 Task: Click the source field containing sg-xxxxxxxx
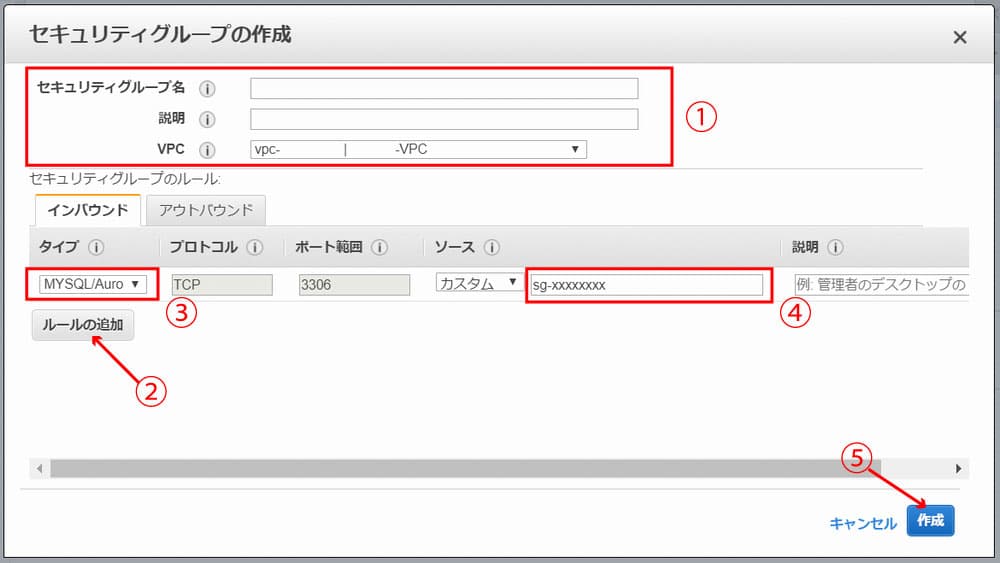pyautogui.click(x=646, y=285)
